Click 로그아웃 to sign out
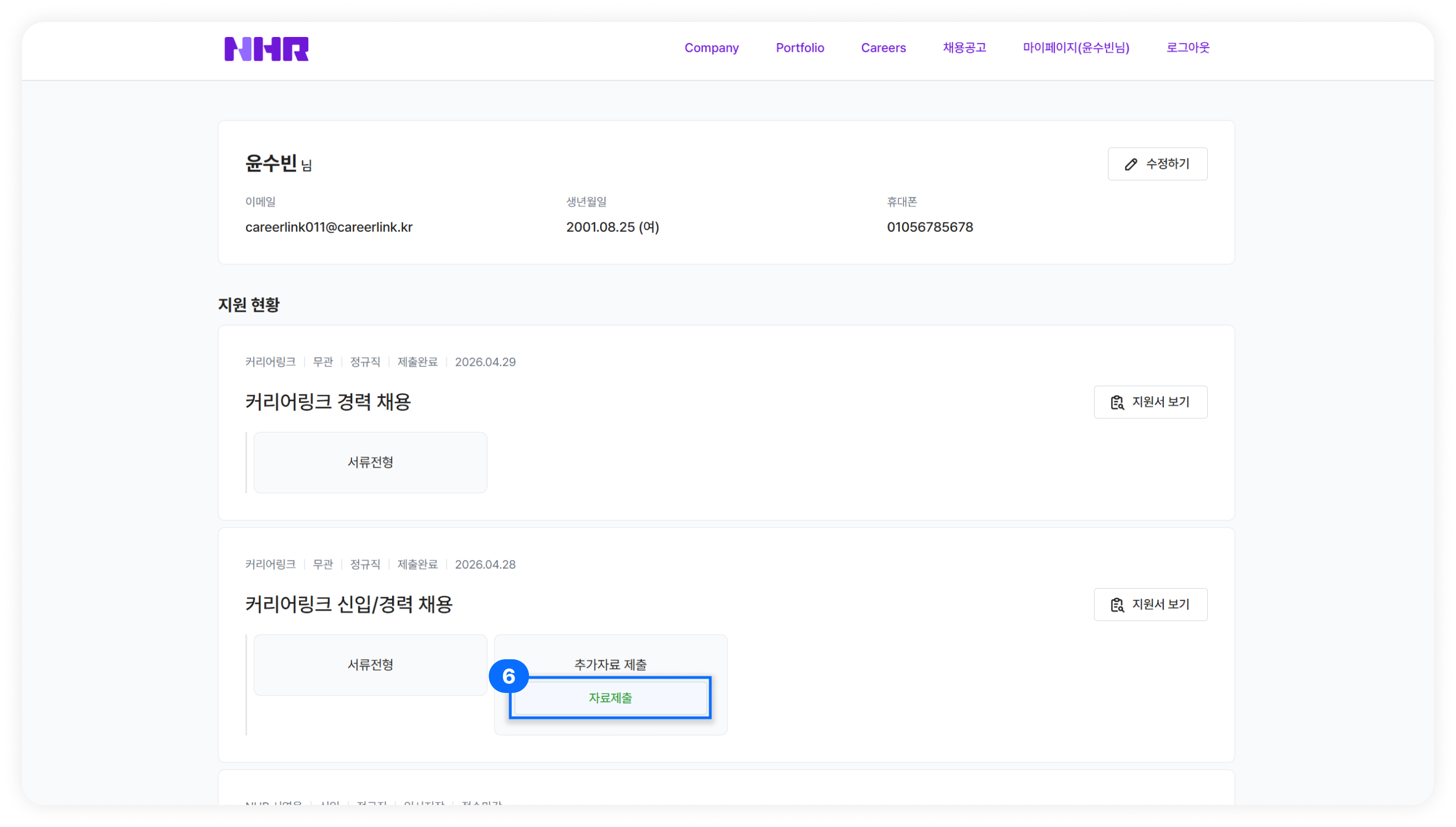The image size is (1456, 827). click(1187, 47)
